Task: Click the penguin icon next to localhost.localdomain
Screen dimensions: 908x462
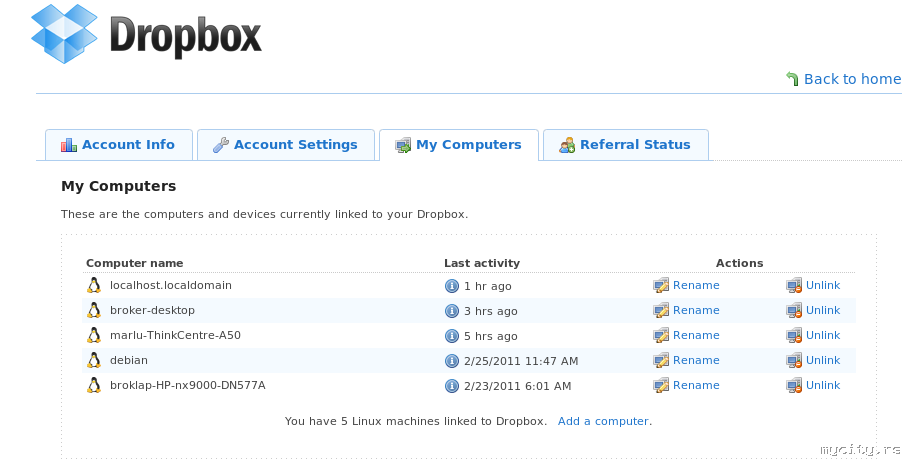Action: coord(94,285)
